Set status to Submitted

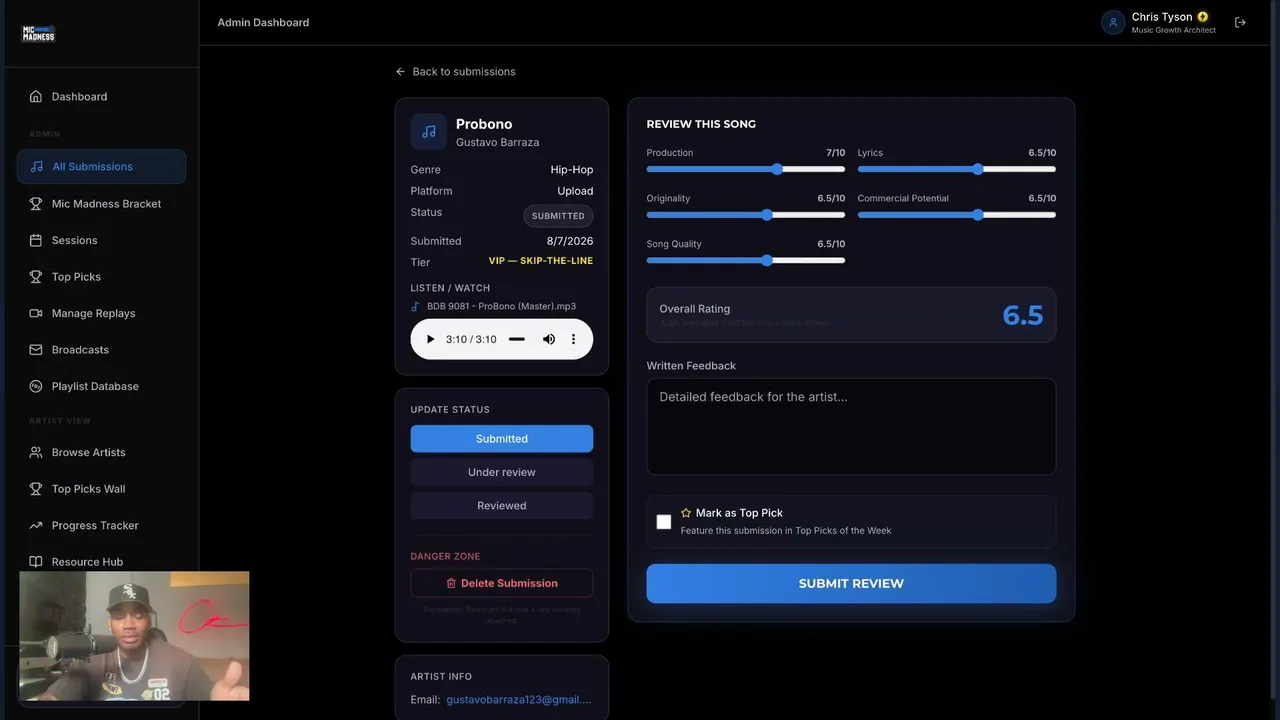(x=502, y=439)
